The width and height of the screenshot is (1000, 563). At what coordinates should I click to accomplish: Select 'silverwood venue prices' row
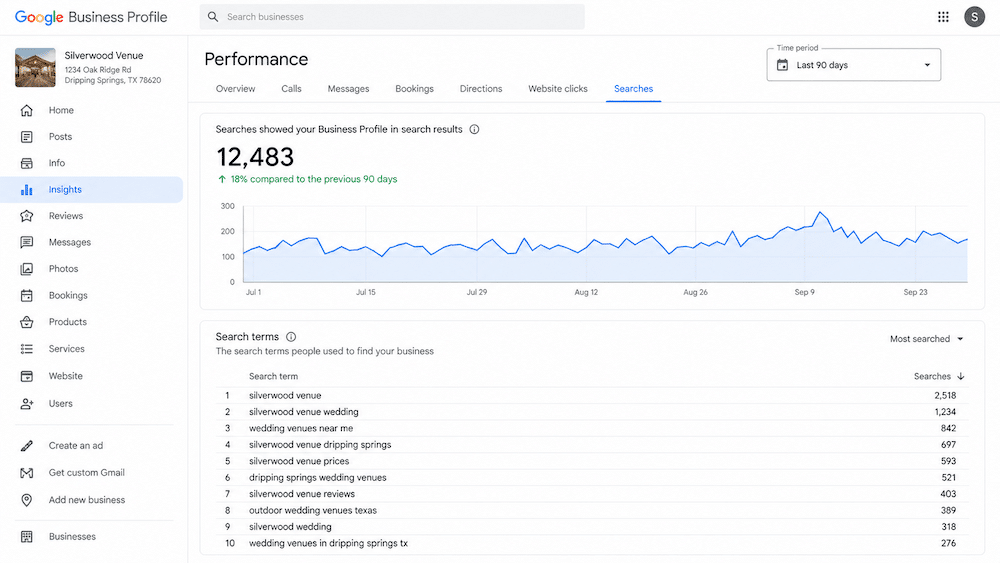(x=592, y=461)
